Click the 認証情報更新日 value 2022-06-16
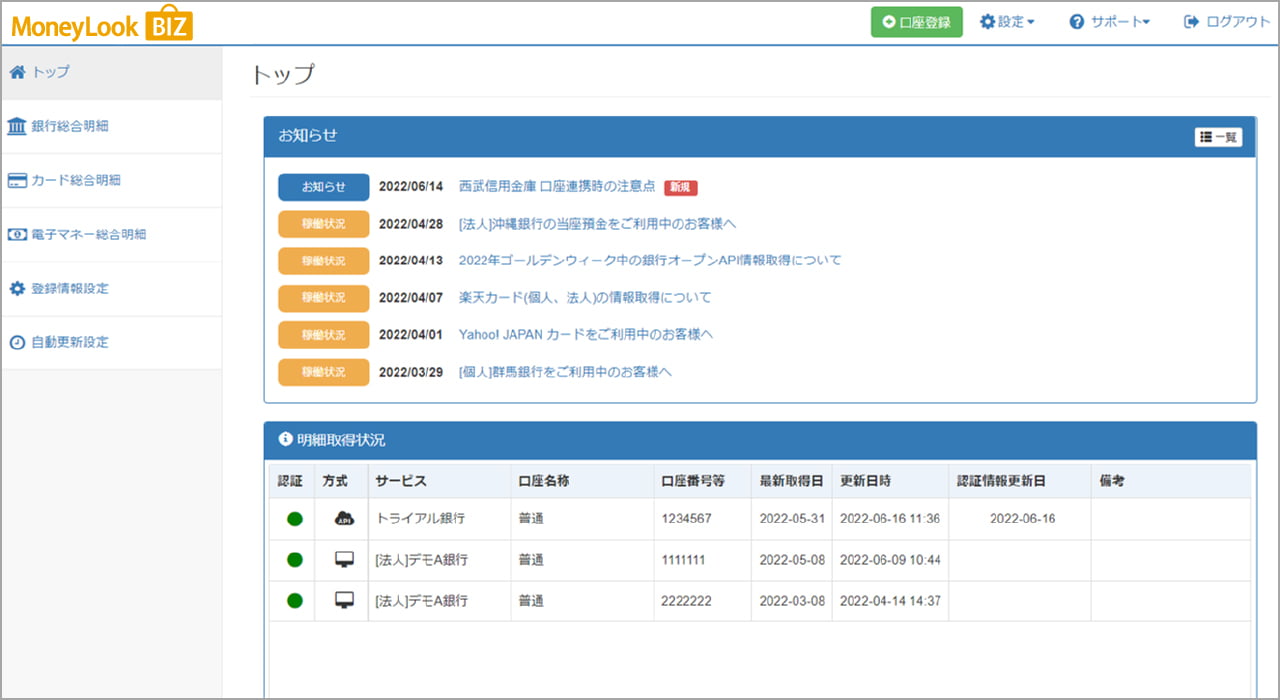This screenshot has width=1280, height=700. [x=1022, y=519]
